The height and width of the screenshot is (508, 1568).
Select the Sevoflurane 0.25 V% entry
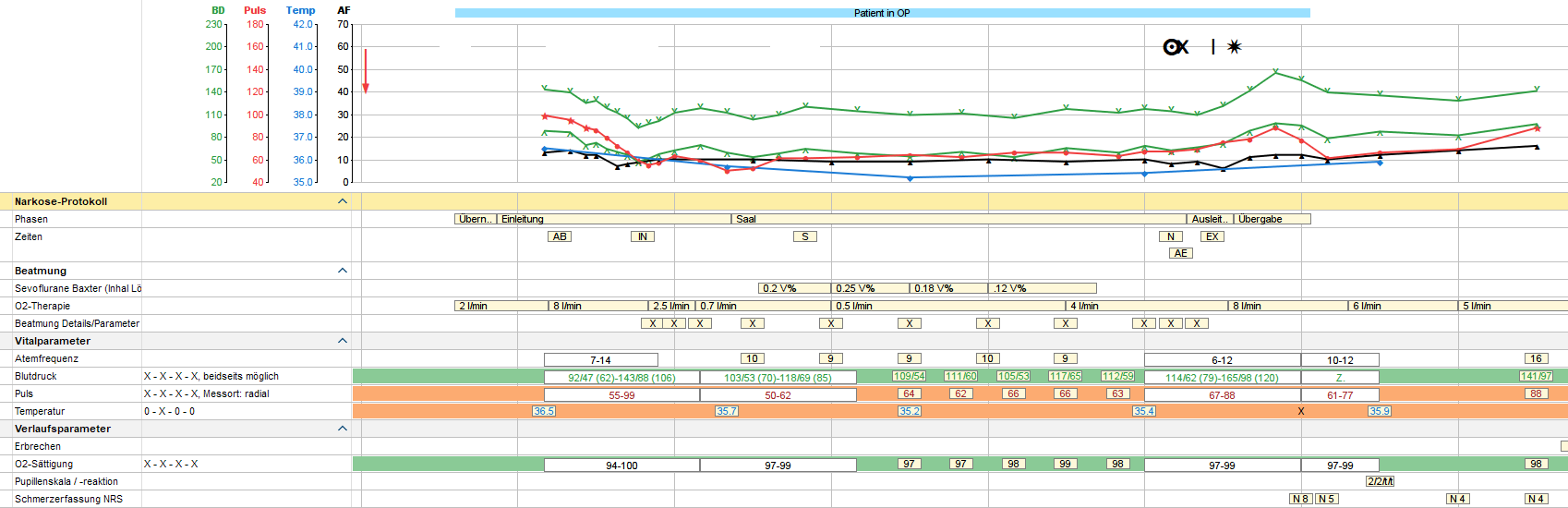pyautogui.click(x=870, y=288)
